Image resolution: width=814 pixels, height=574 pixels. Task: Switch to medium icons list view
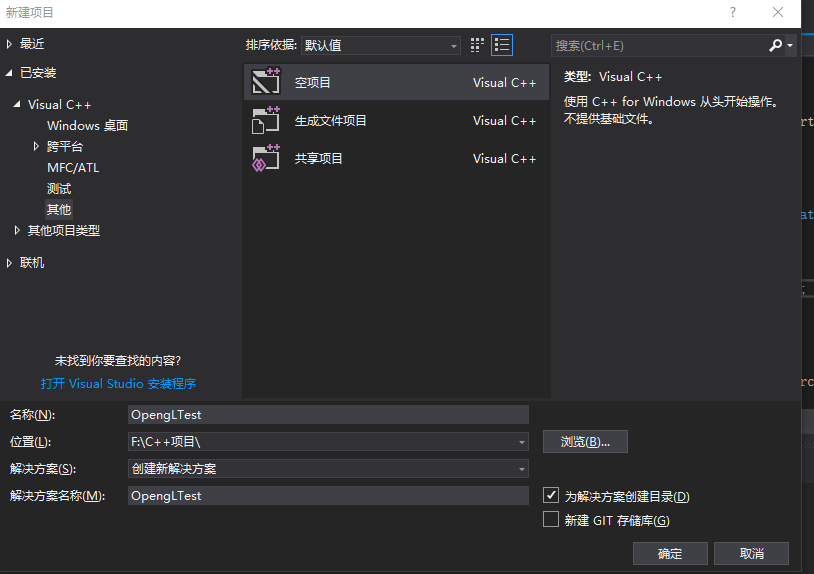click(x=502, y=45)
